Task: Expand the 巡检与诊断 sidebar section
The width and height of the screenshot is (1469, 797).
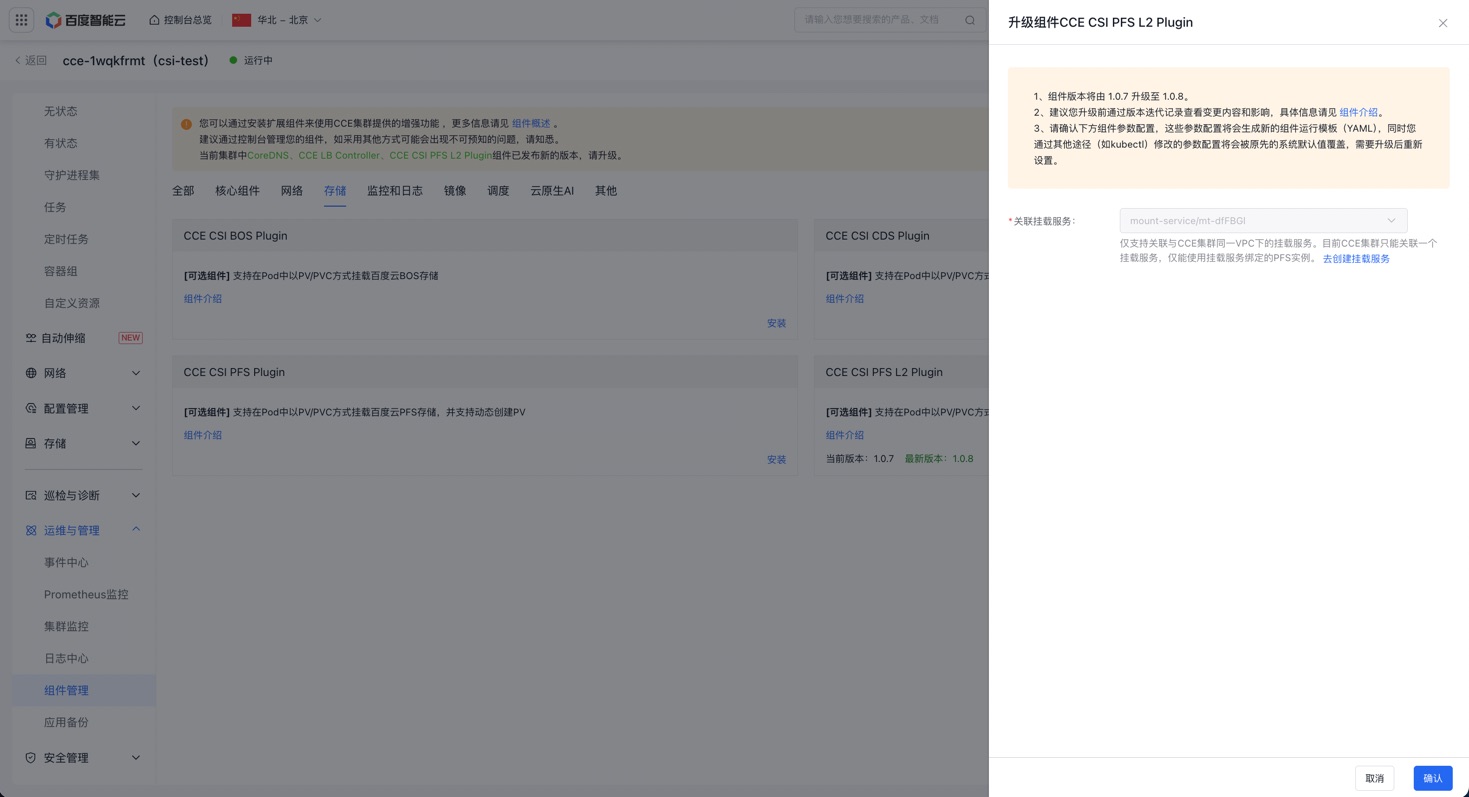Action: coord(136,495)
